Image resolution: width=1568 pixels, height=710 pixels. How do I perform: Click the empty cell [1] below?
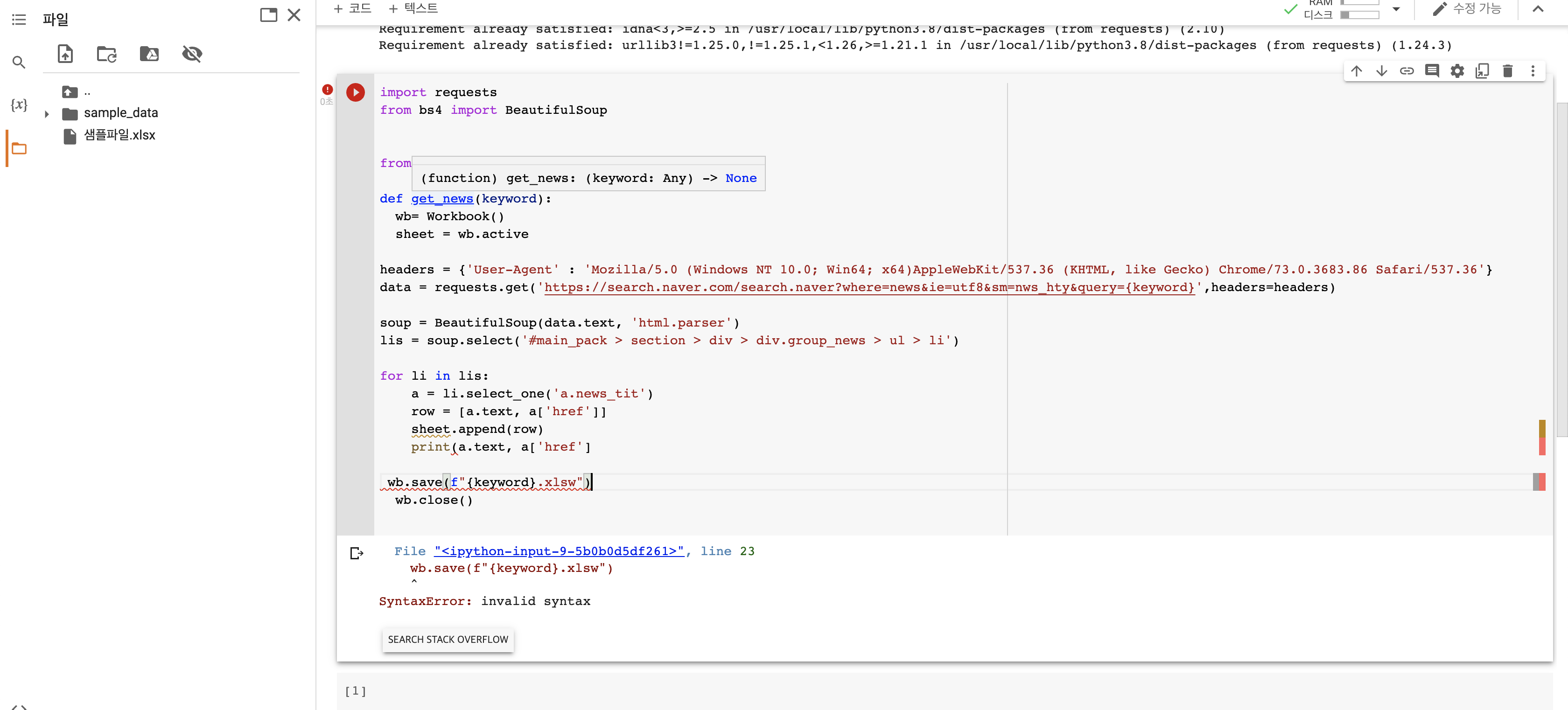tap(945, 690)
